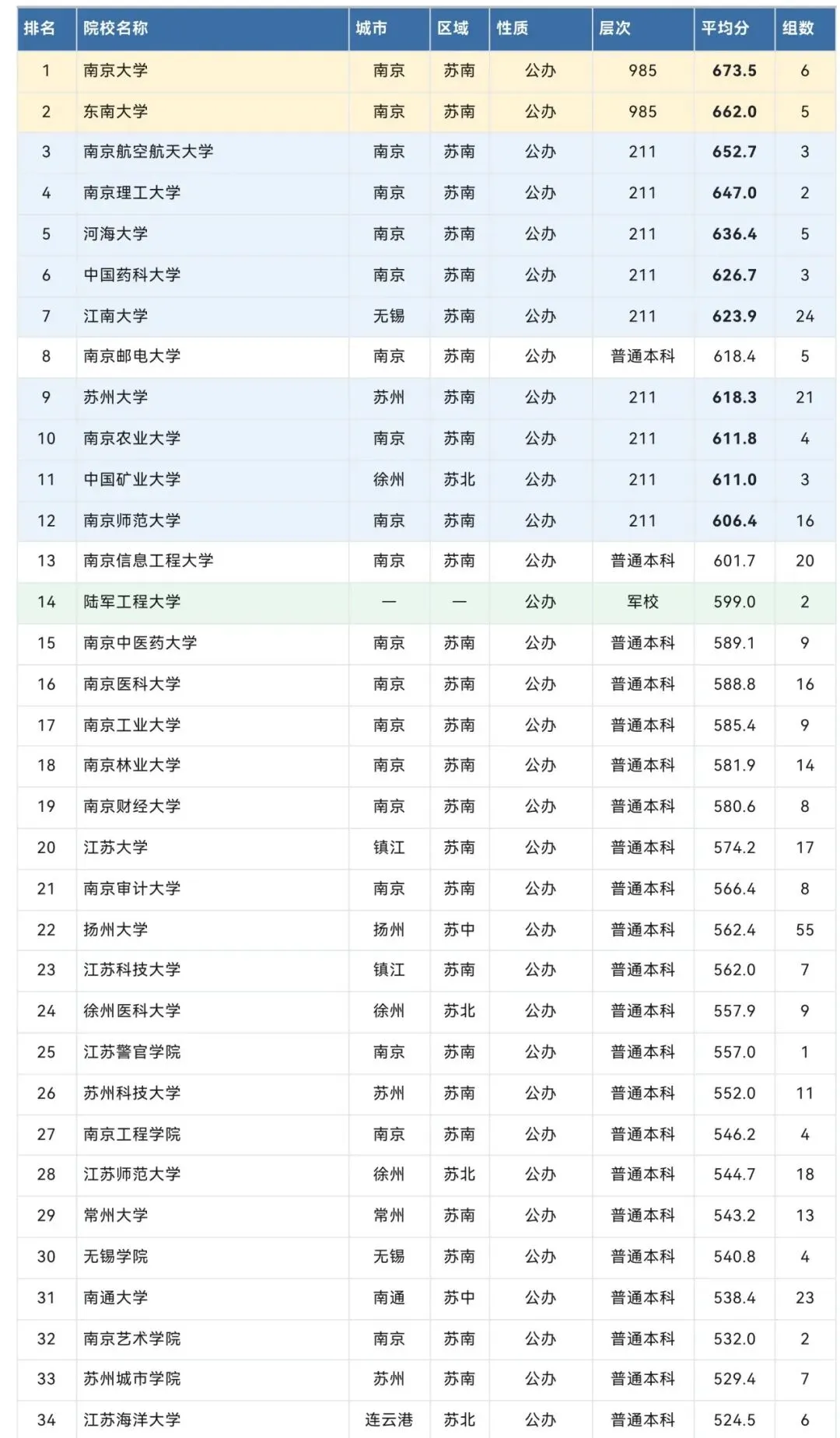Image resolution: width=840 pixels, height=1438 pixels.
Task: Select the 无锡学院 cell
Action: (212, 1258)
